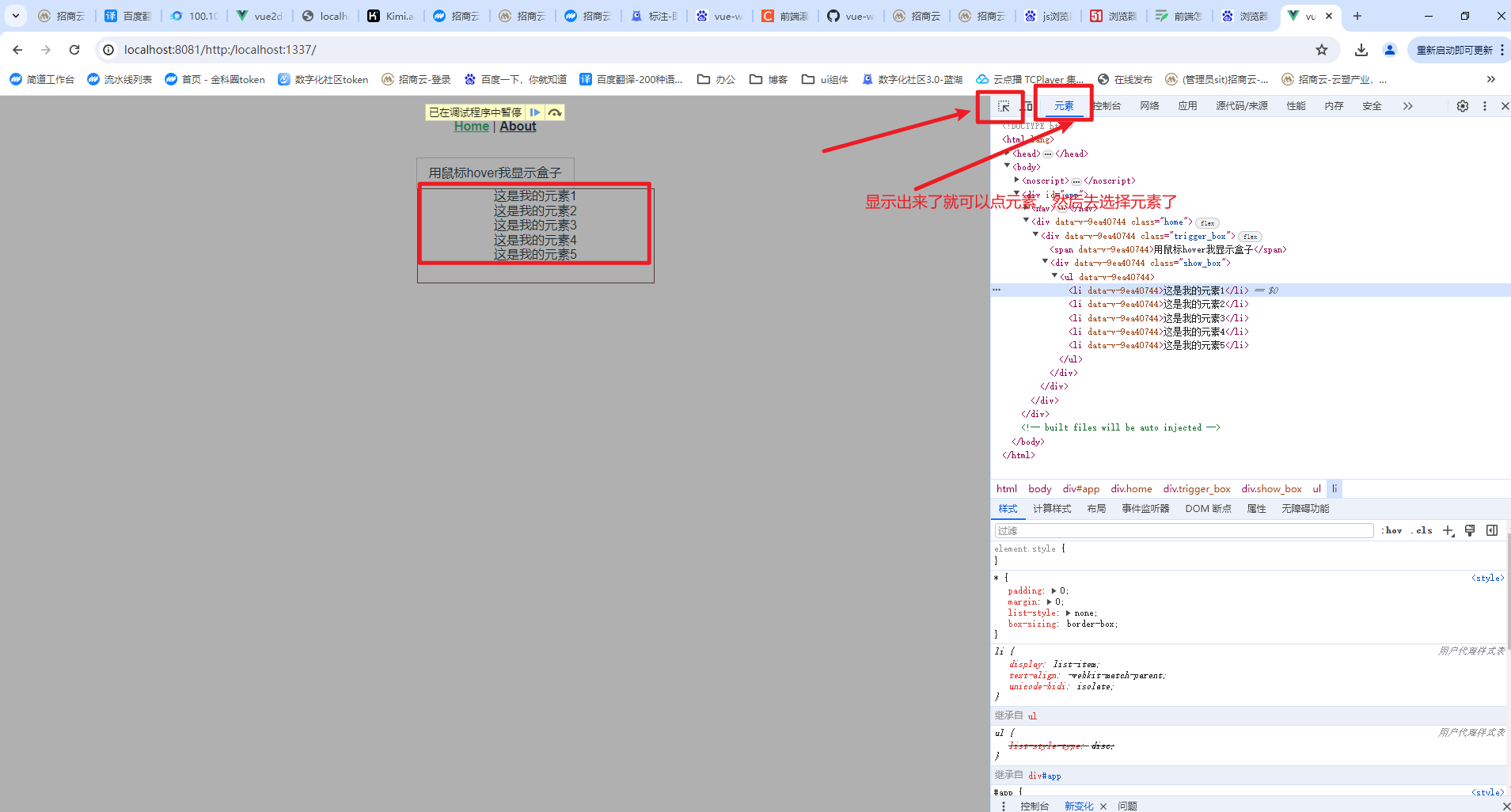Screen dimensions: 1511x812
Task: Collapse the div class="home" node
Action: [1027, 221]
